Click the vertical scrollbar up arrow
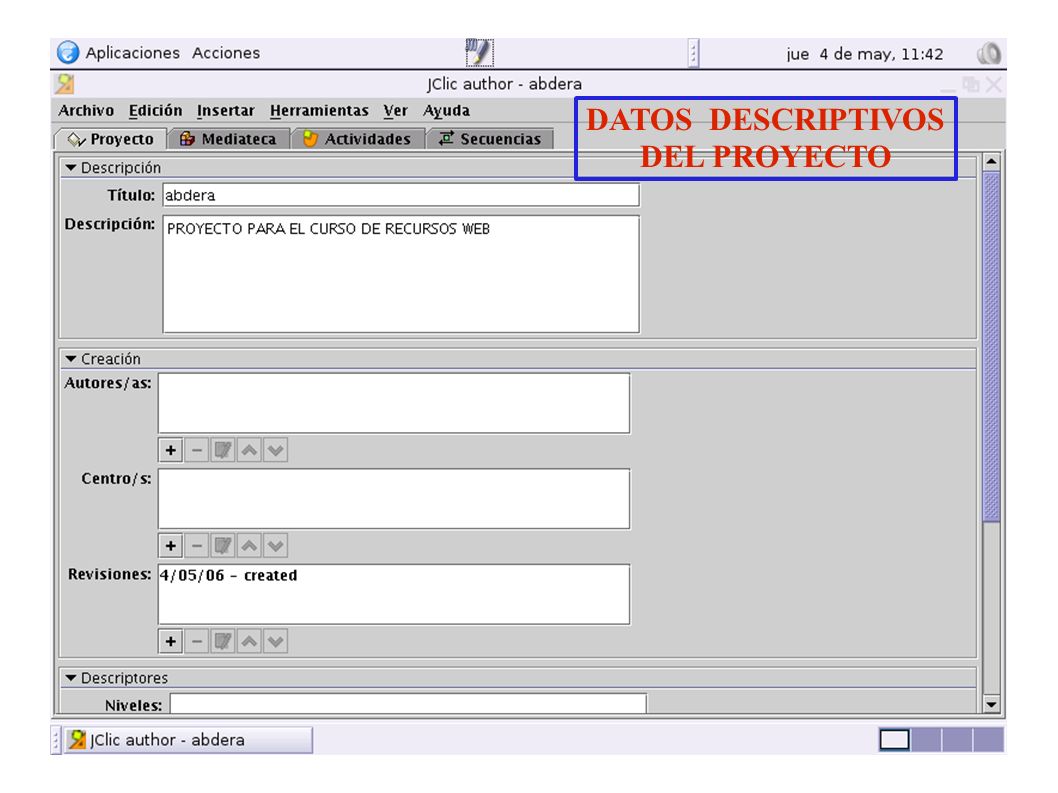1058x793 pixels. click(991, 161)
